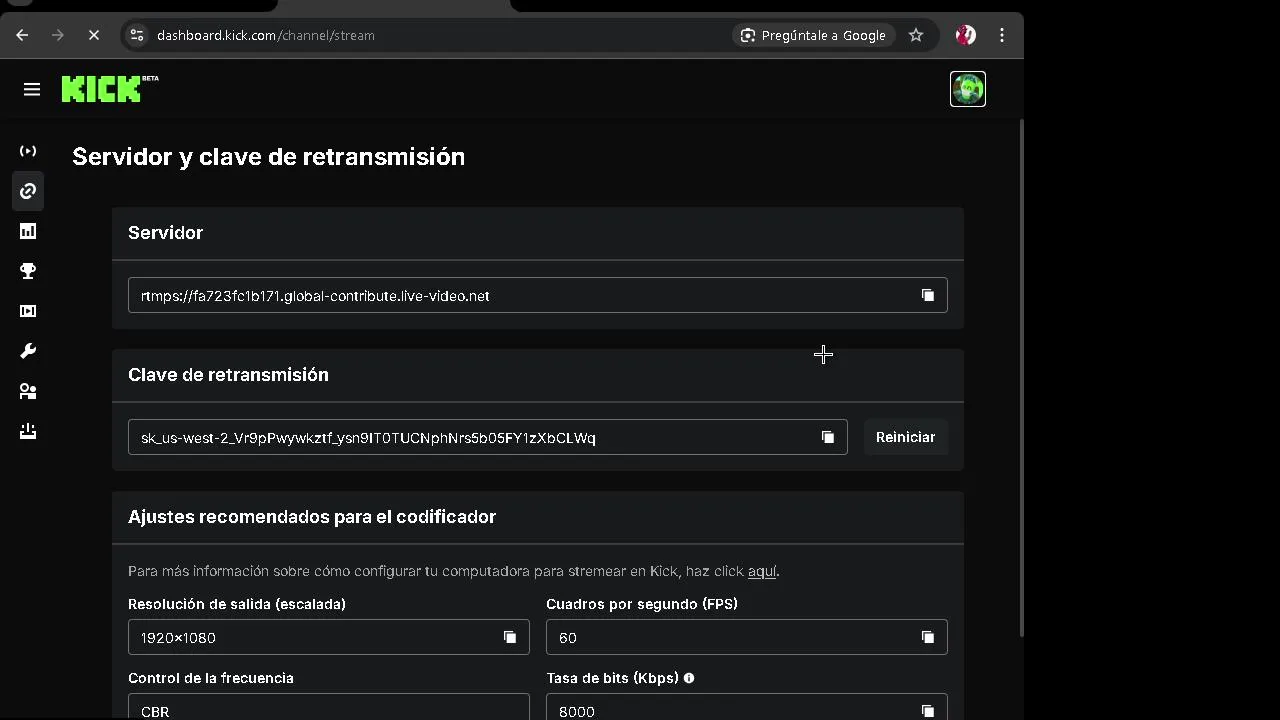
Task: Copy the 8000 bitrate value
Action: click(928, 711)
